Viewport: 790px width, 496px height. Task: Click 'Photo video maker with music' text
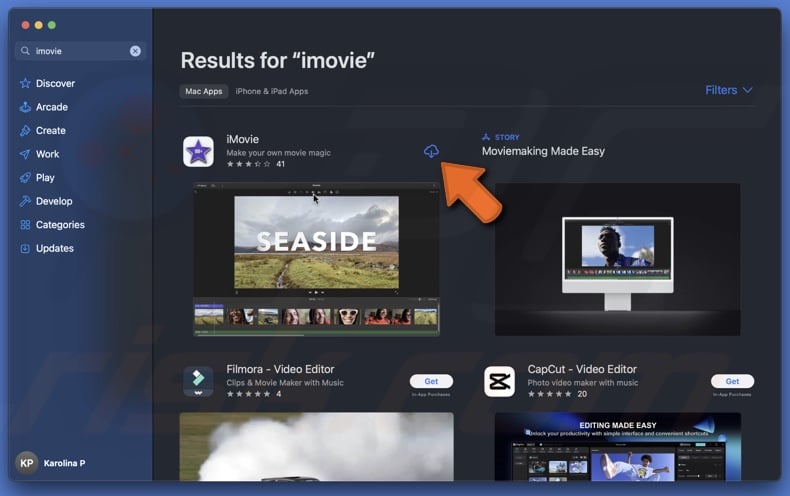pos(583,383)
